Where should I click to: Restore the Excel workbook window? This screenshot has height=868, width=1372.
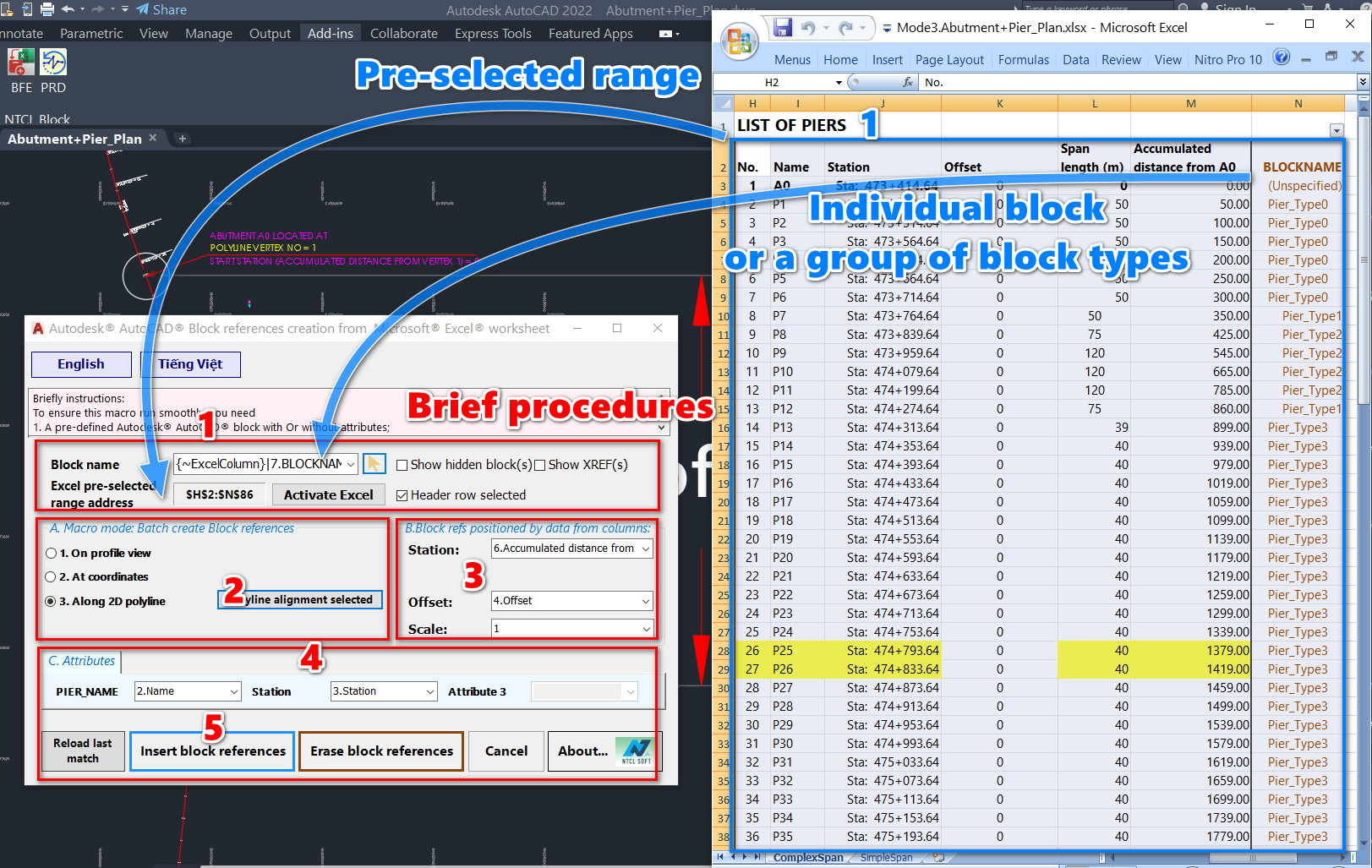point(1331,57)
